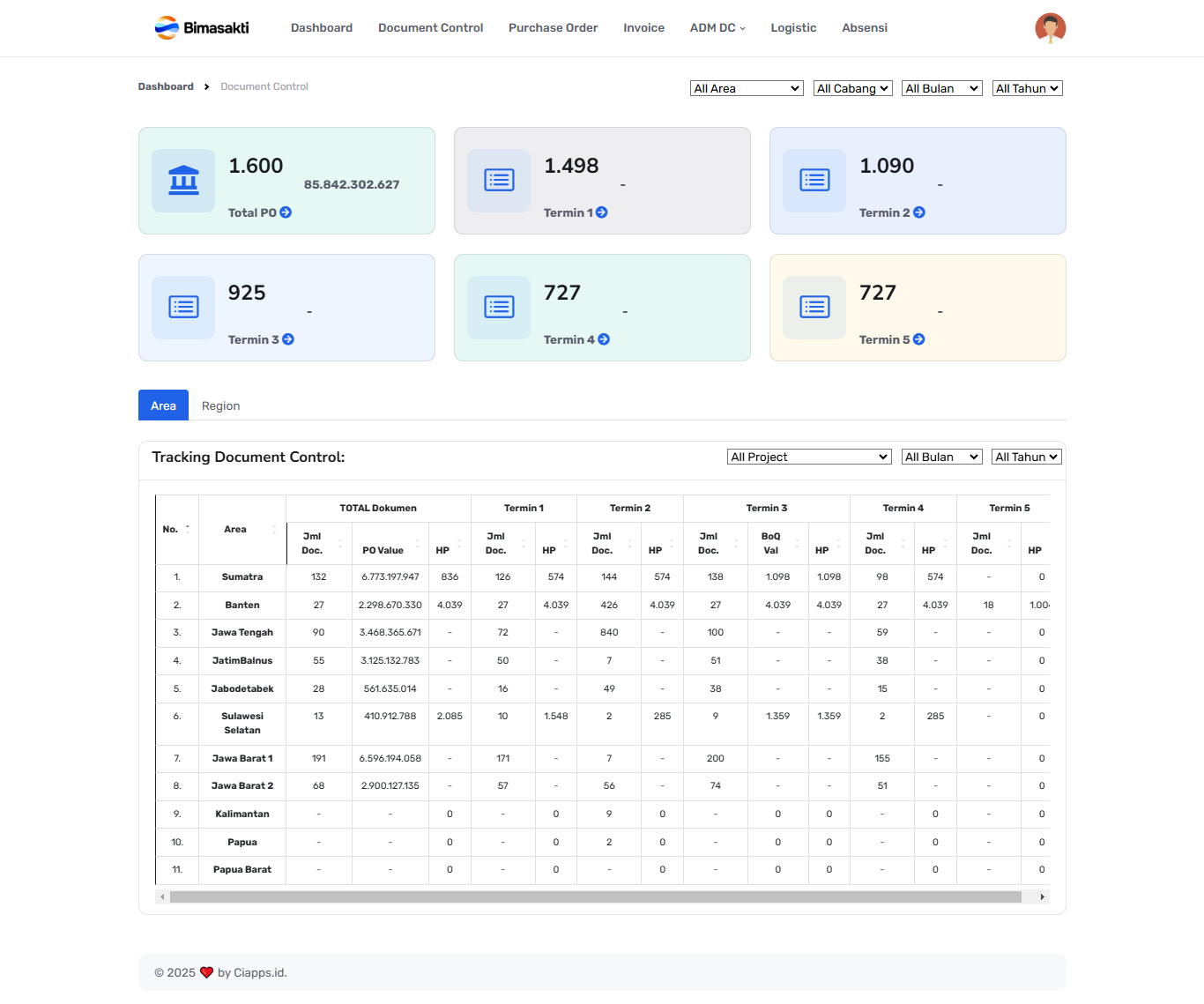Click the Termin 2 arrow icon
This screenshot has width=1204, height=1004.
pyautogui.click(x=918, y=212)
